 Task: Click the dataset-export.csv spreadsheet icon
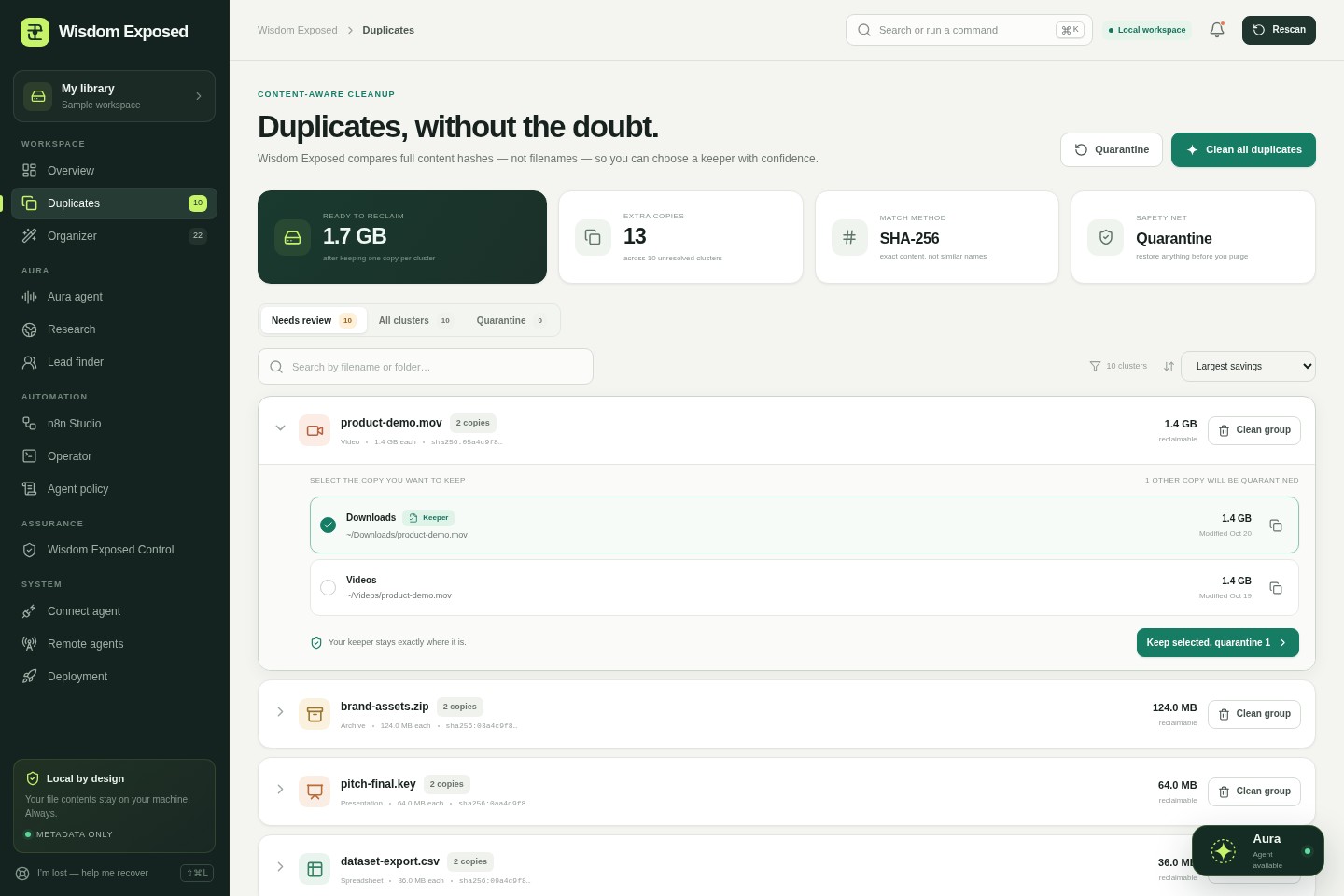click(315, 869)
